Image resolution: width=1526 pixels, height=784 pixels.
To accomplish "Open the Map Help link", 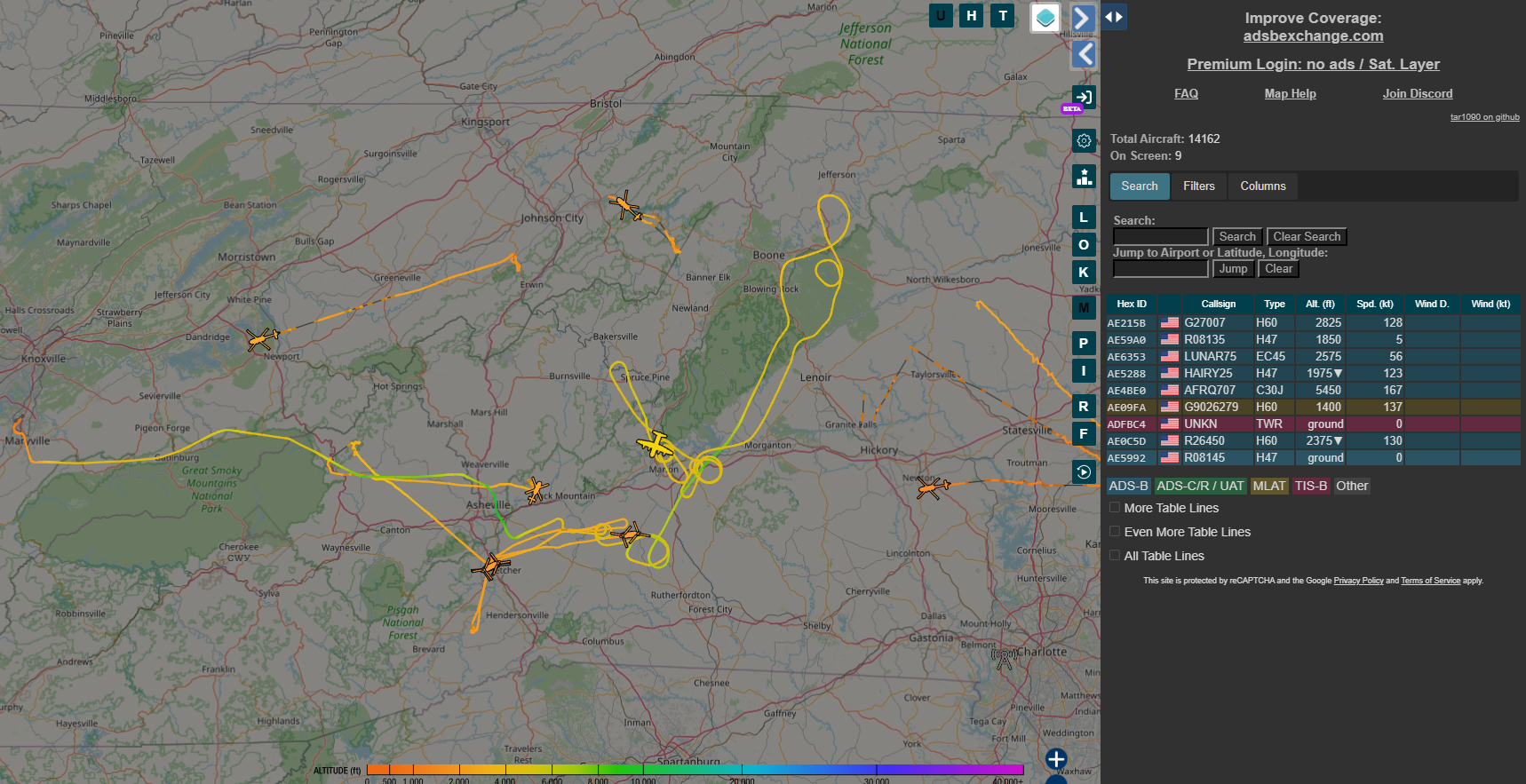I will (1290, 93).
